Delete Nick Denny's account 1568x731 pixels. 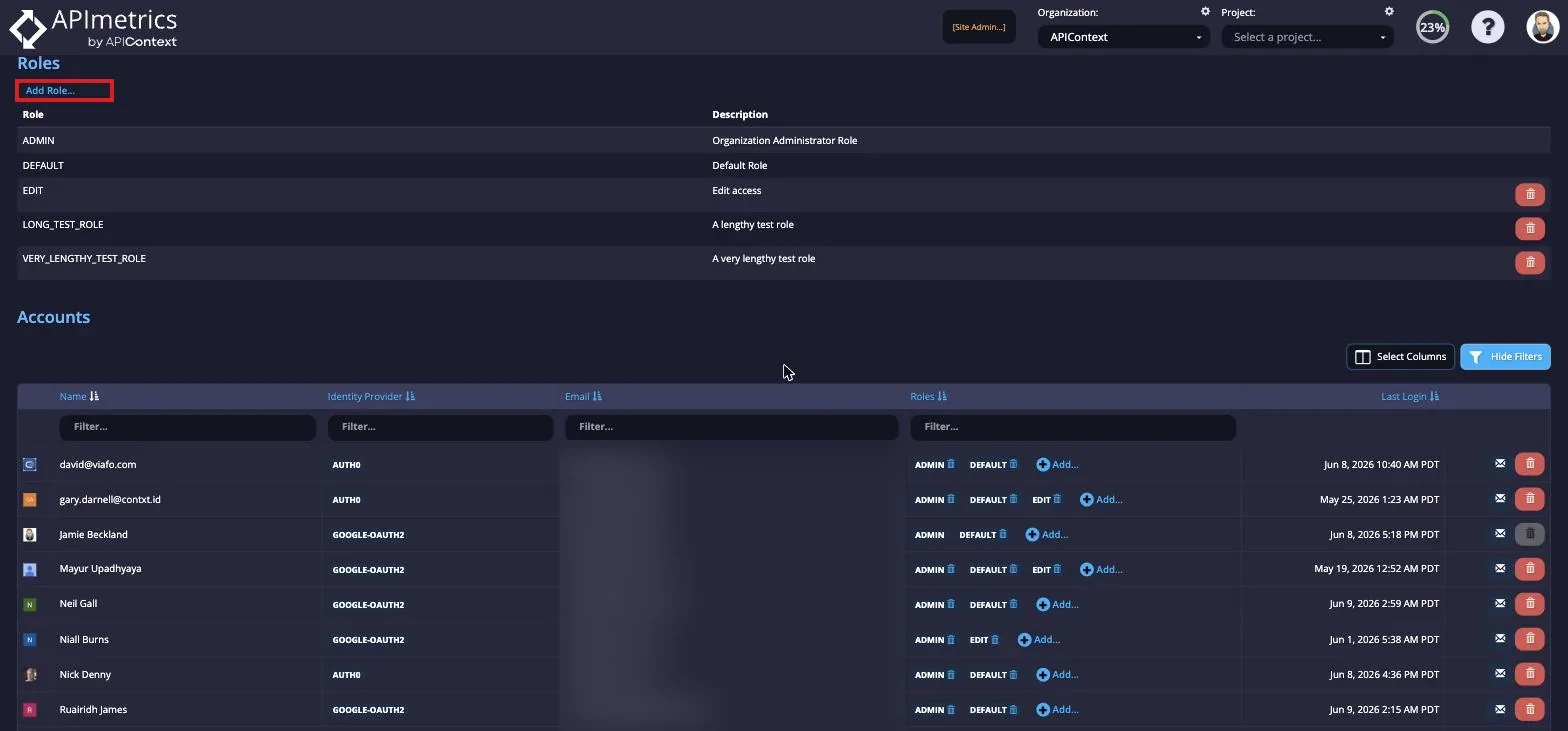tap(1529, 674)
